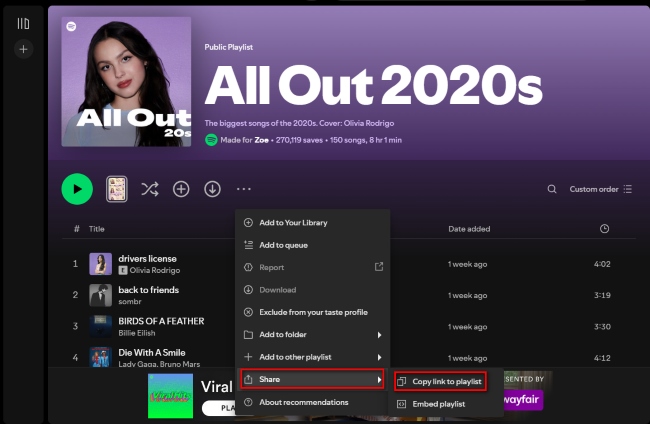Click the duration clock column header
This screenshot has height=424, width=650.
tap(604, 229)
